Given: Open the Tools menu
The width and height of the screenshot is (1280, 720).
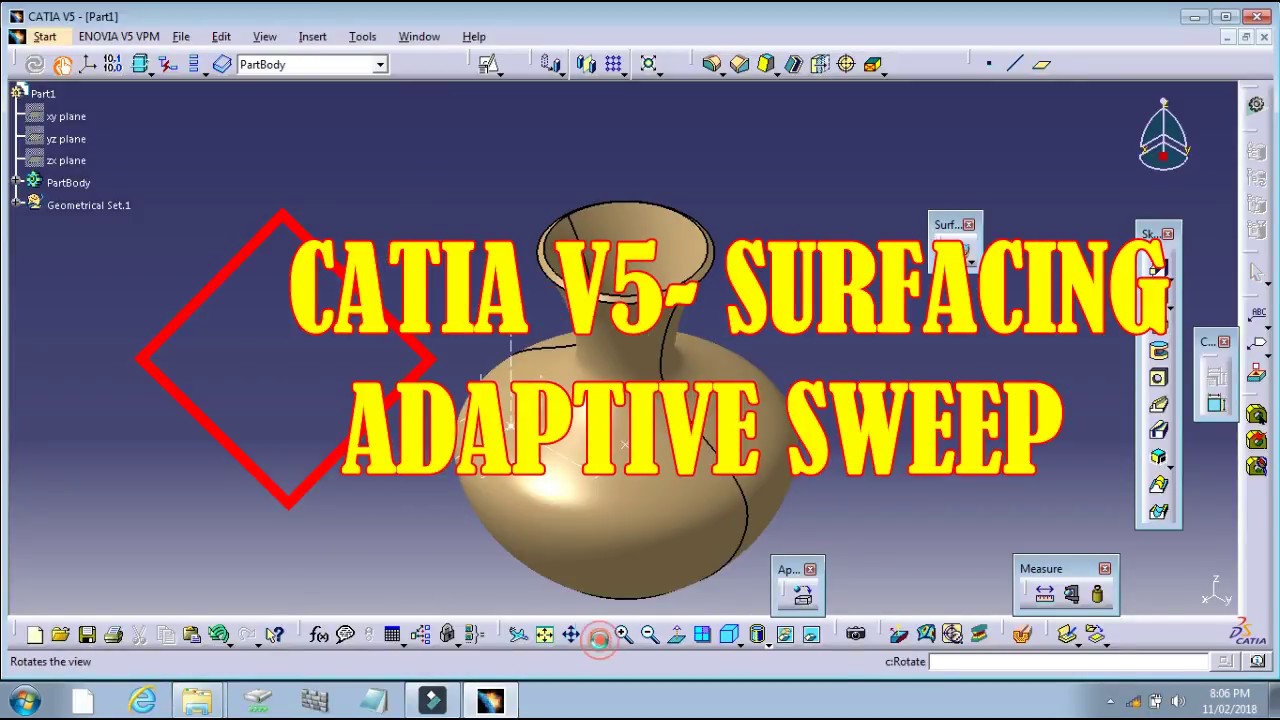Looking at the screenshot, I should click(x=362, y=37).
